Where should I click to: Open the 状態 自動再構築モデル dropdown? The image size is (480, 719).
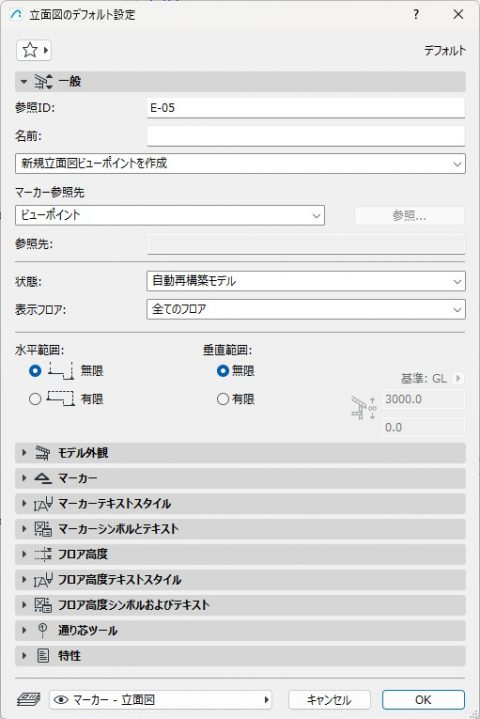click(306, 281)
